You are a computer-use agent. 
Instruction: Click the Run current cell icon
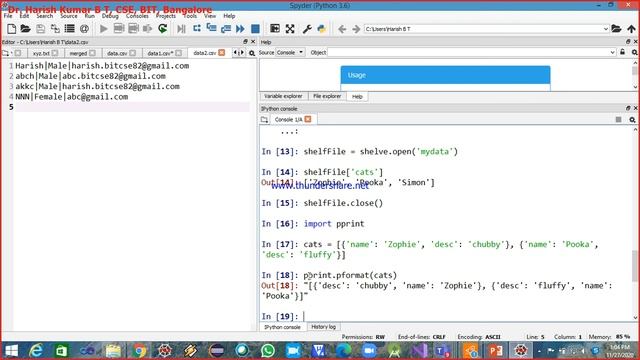119,29
